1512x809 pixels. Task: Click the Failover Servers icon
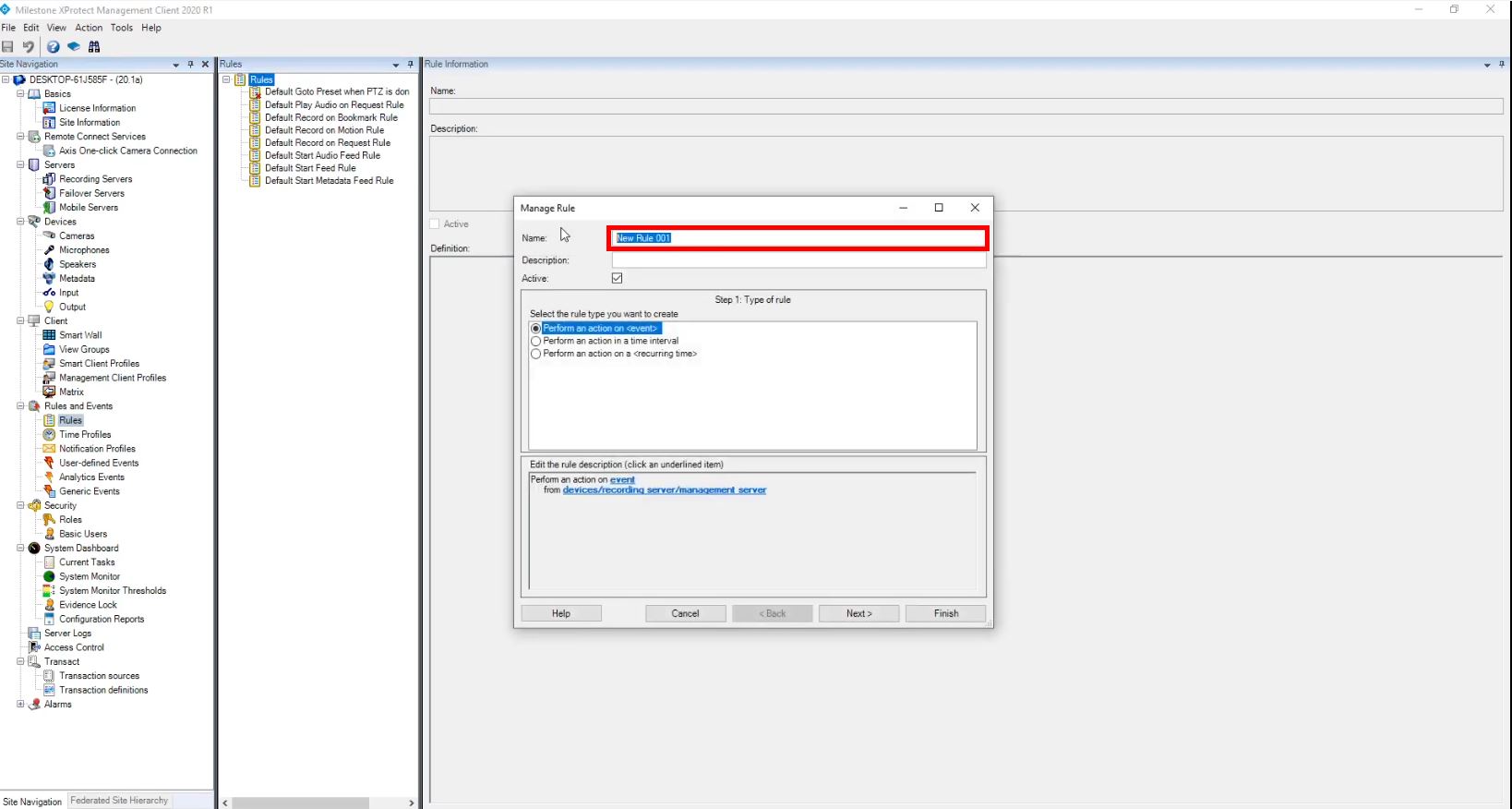[x=50, y=193]
